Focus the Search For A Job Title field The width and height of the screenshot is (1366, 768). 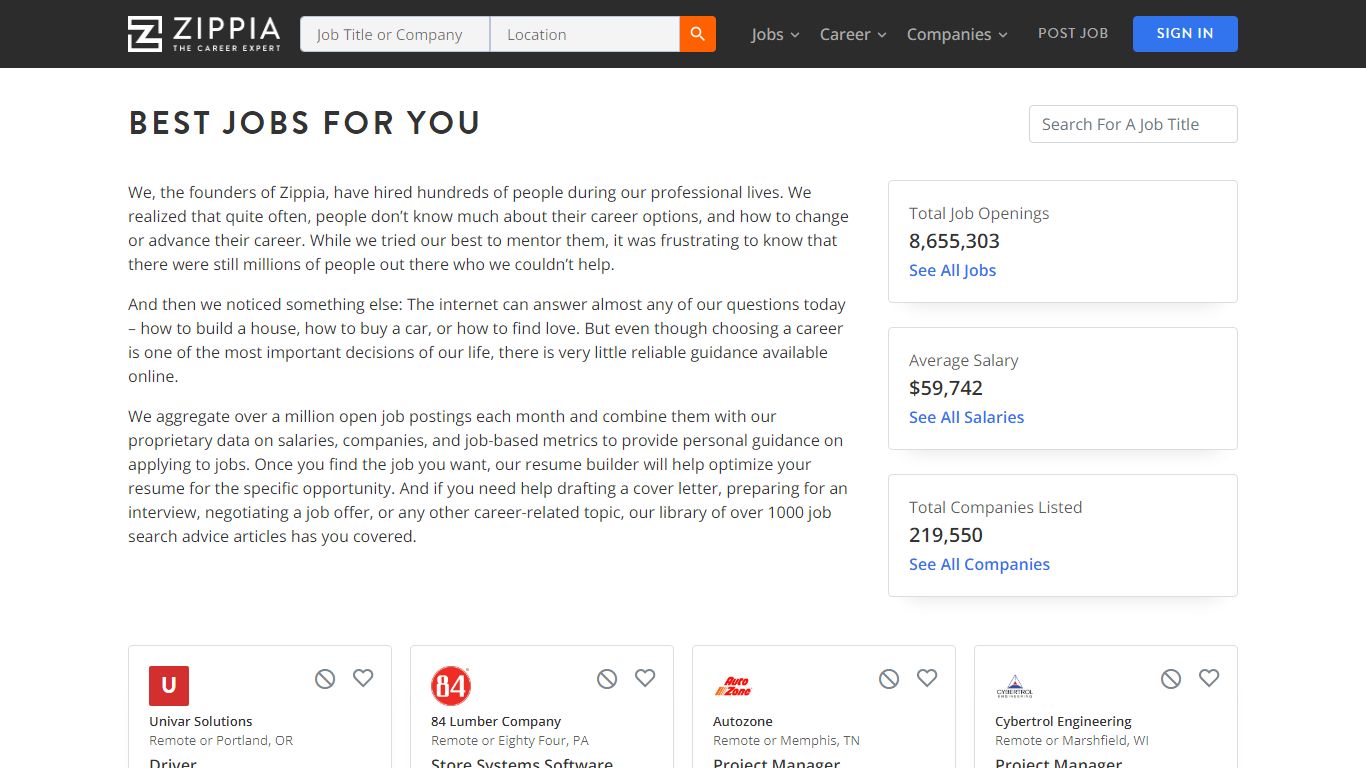(1133, 124)
